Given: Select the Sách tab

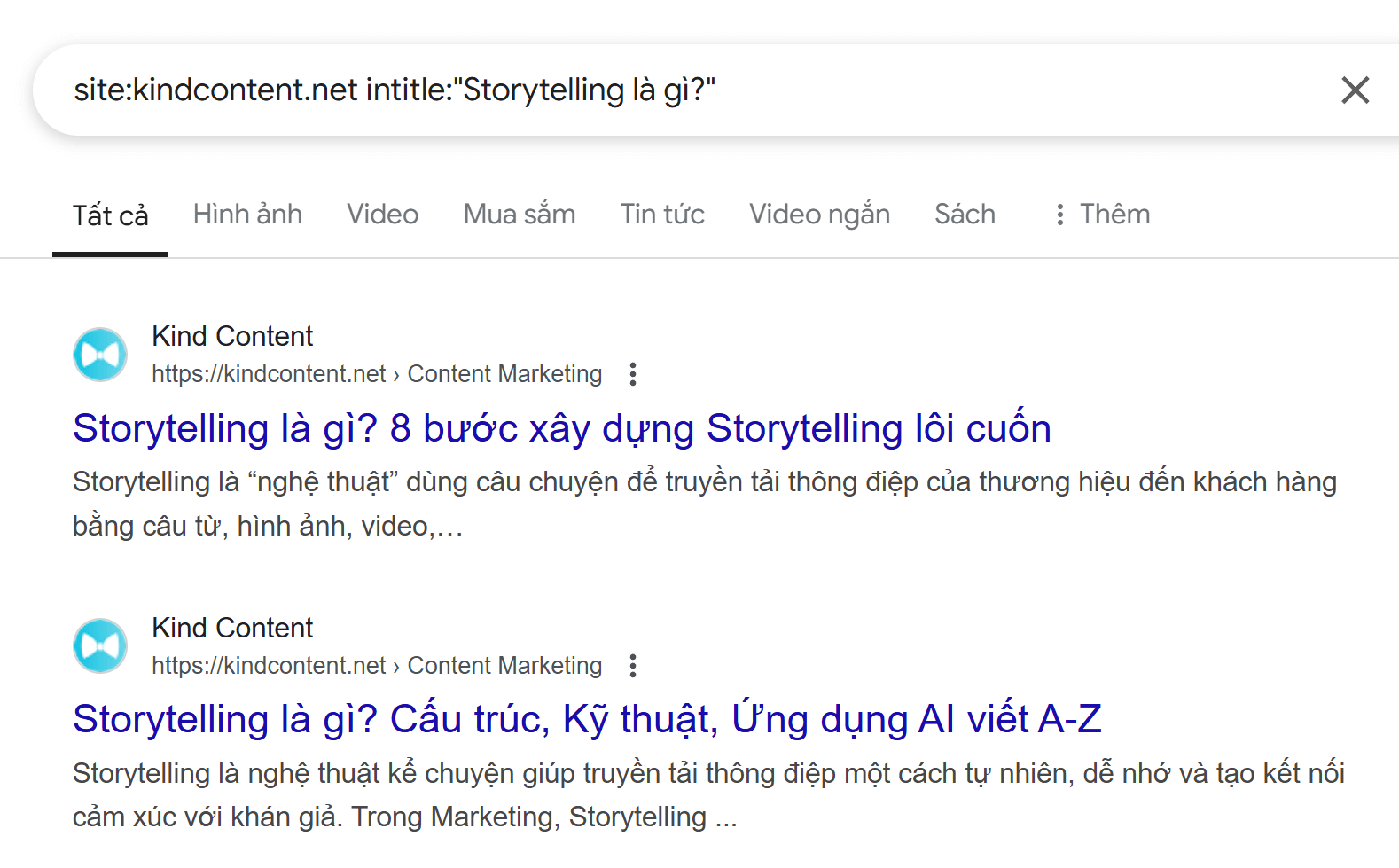Looking at the screenshot, I should pos(965,215).
